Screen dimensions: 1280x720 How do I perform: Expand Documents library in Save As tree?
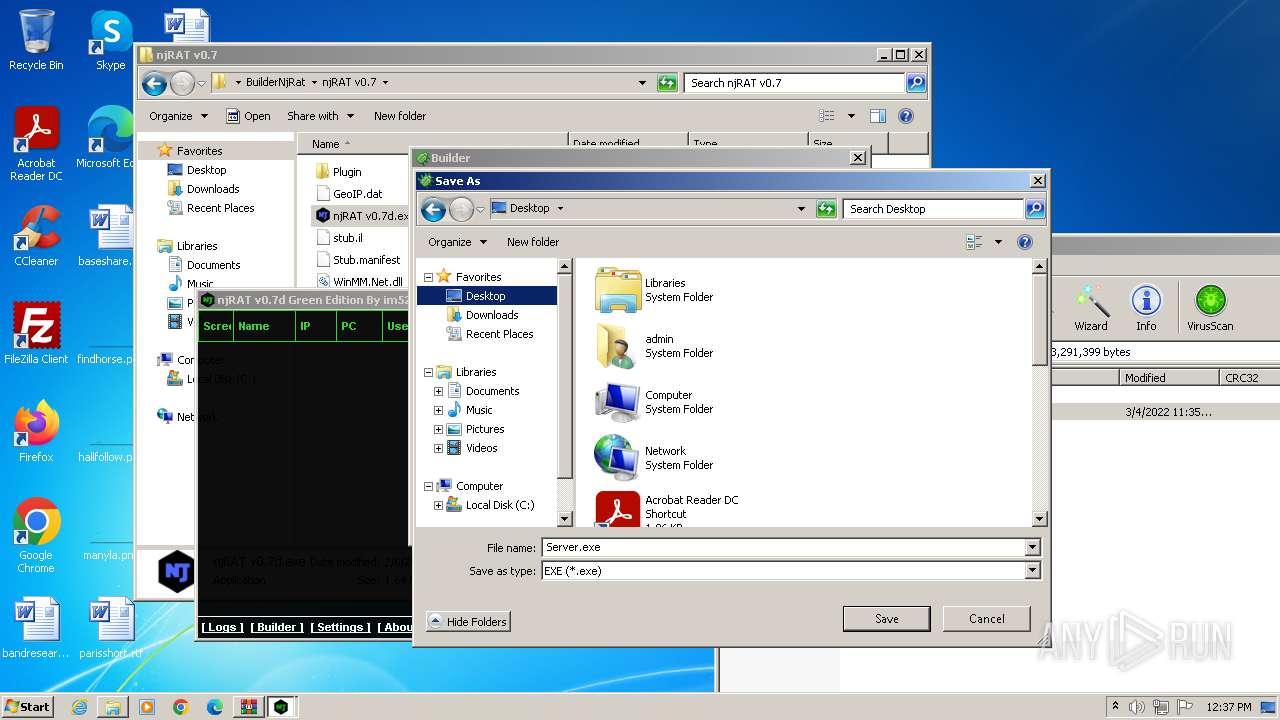coord(438,391)
